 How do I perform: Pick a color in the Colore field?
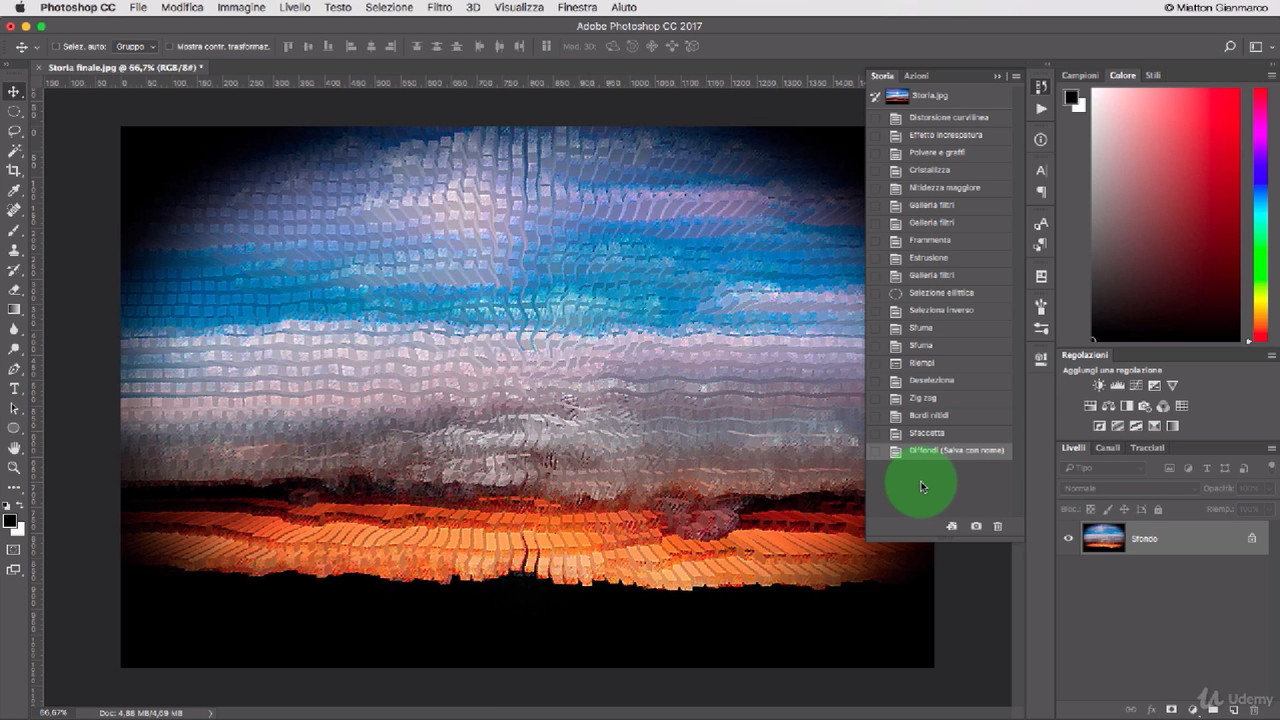[1165, 214]
